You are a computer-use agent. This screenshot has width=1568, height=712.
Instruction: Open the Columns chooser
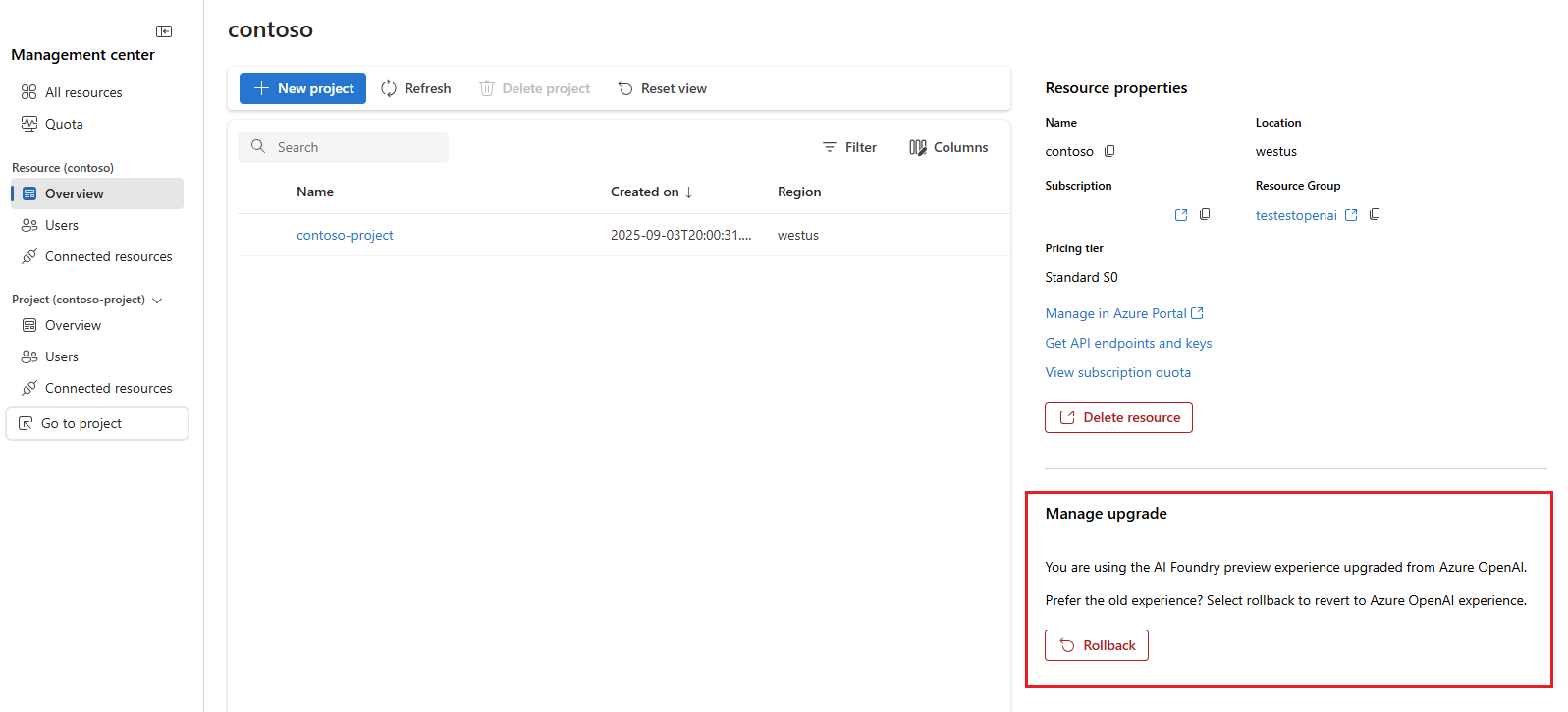tap(948, 147)
